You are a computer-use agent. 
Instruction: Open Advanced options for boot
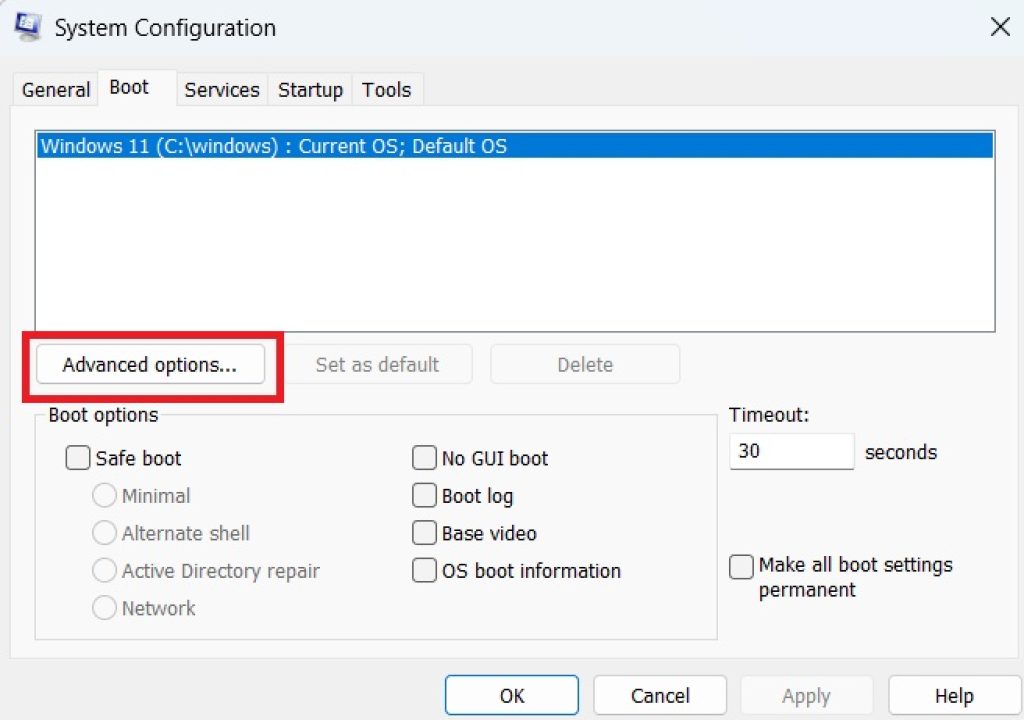[150, 364]
